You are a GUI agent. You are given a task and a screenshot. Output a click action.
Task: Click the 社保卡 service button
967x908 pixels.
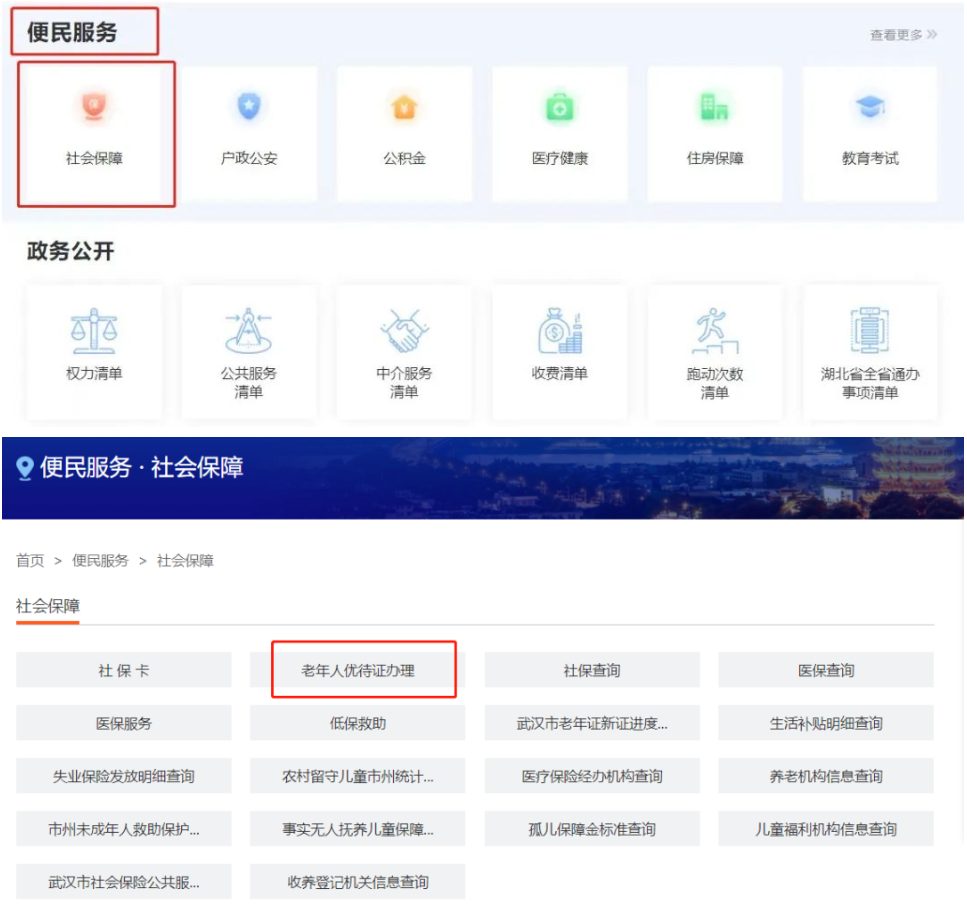(124, 670)
